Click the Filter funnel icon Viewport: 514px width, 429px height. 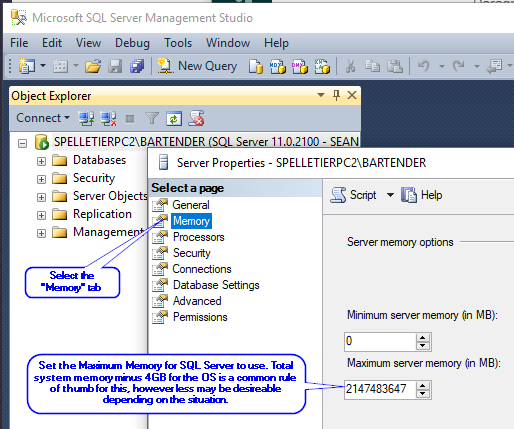tap(152, 118)
